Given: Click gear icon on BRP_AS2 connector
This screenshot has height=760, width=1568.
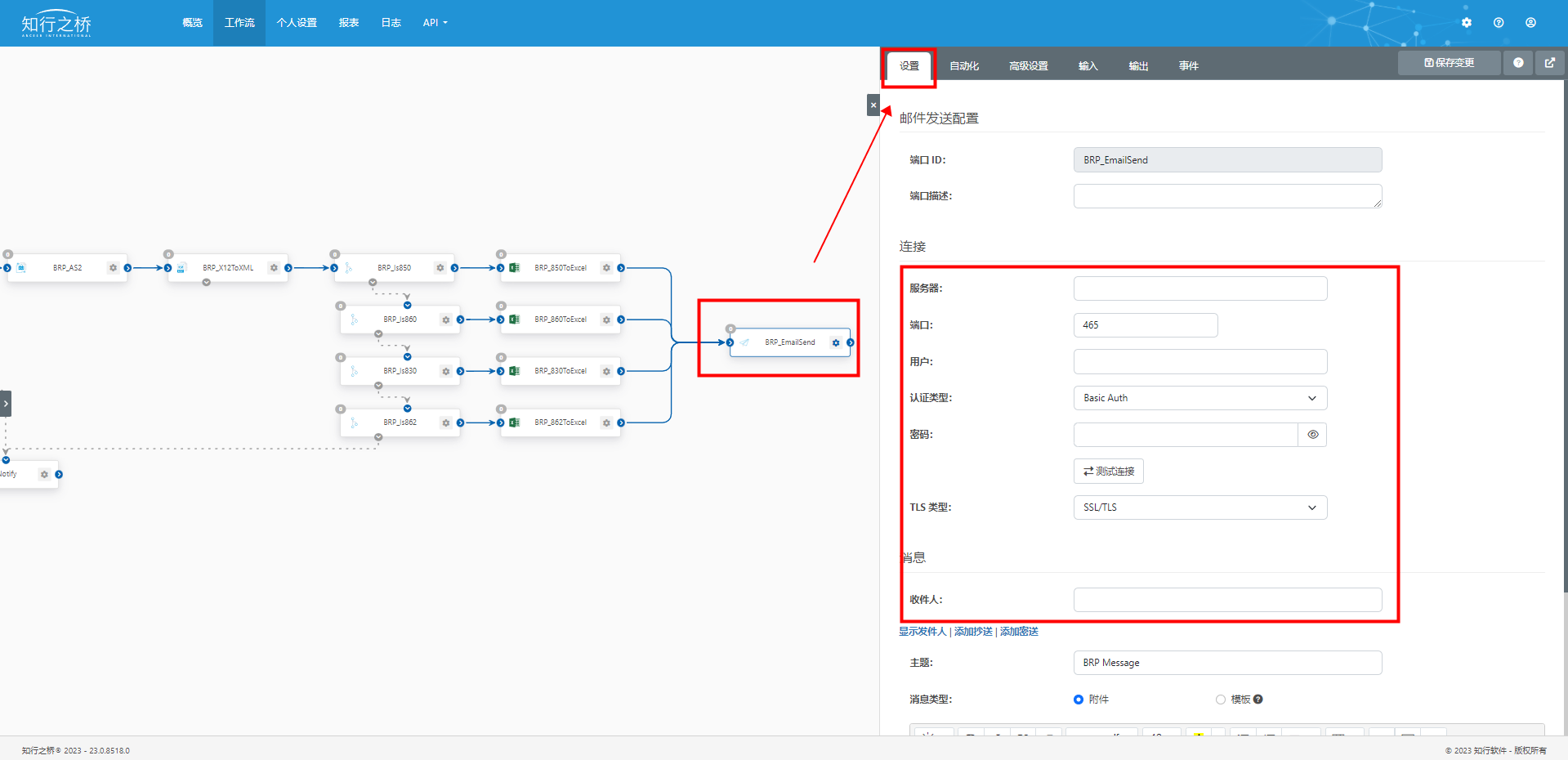Looking at the screenshot, I should [114, 268].
